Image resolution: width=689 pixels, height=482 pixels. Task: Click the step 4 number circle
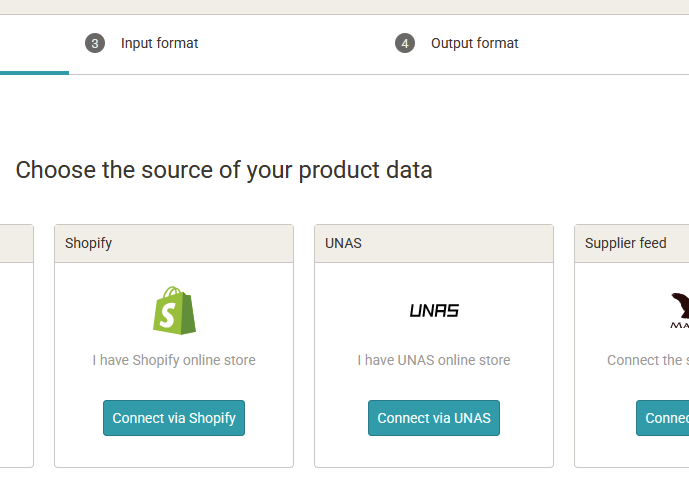click(x=404, y=43)
